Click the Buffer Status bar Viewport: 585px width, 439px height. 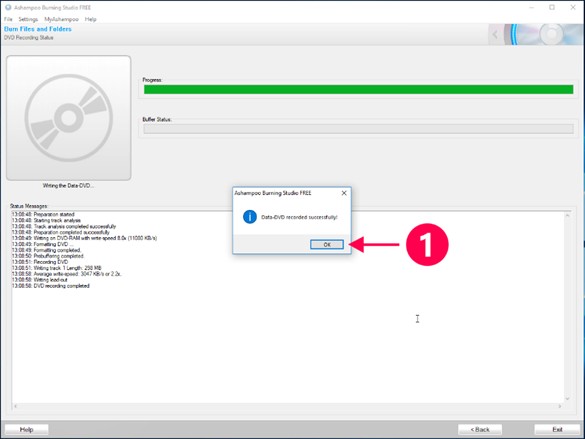tap(358, 129)
